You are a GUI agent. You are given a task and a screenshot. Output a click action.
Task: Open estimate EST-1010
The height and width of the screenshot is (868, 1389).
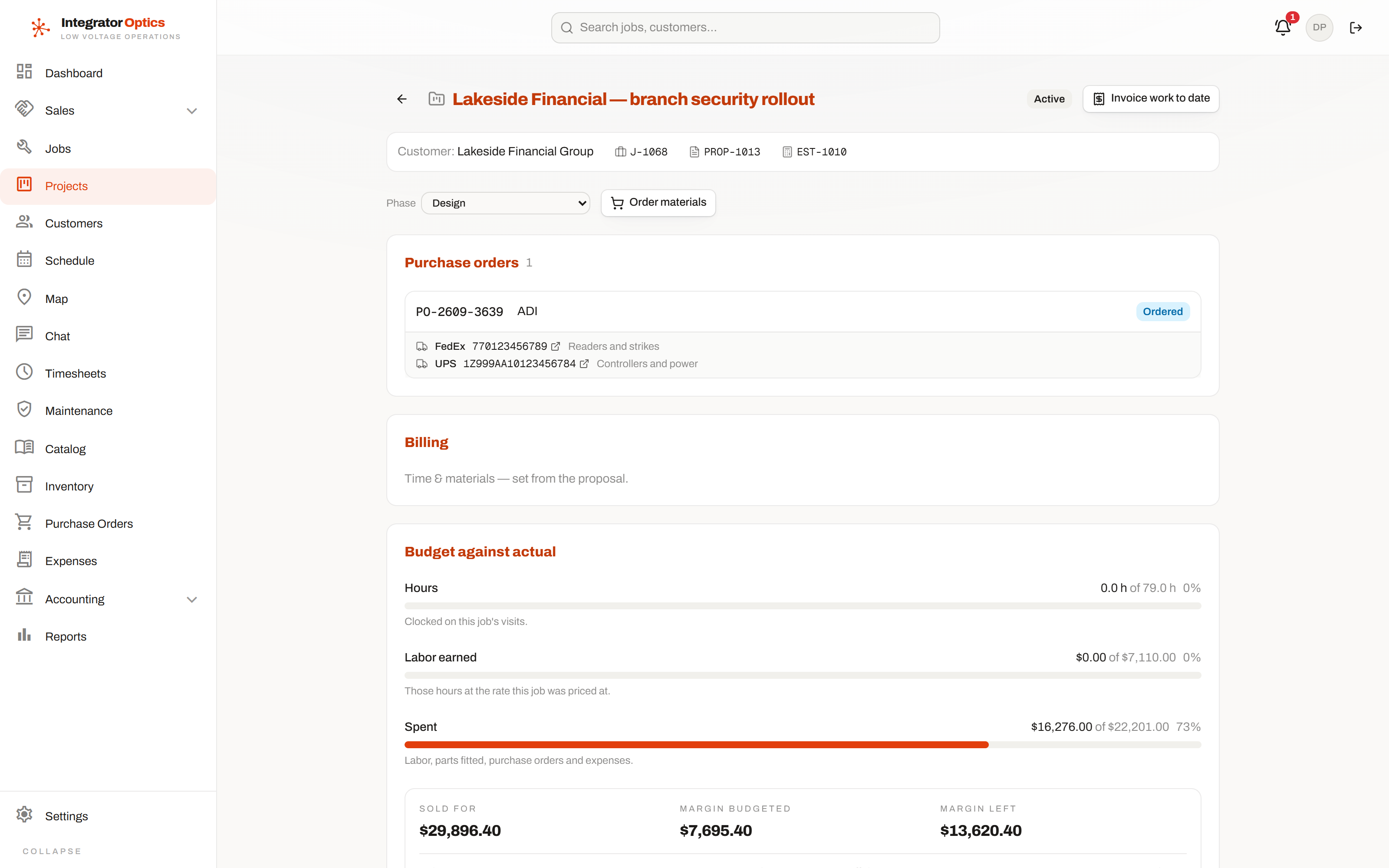[x=814, y=152]
